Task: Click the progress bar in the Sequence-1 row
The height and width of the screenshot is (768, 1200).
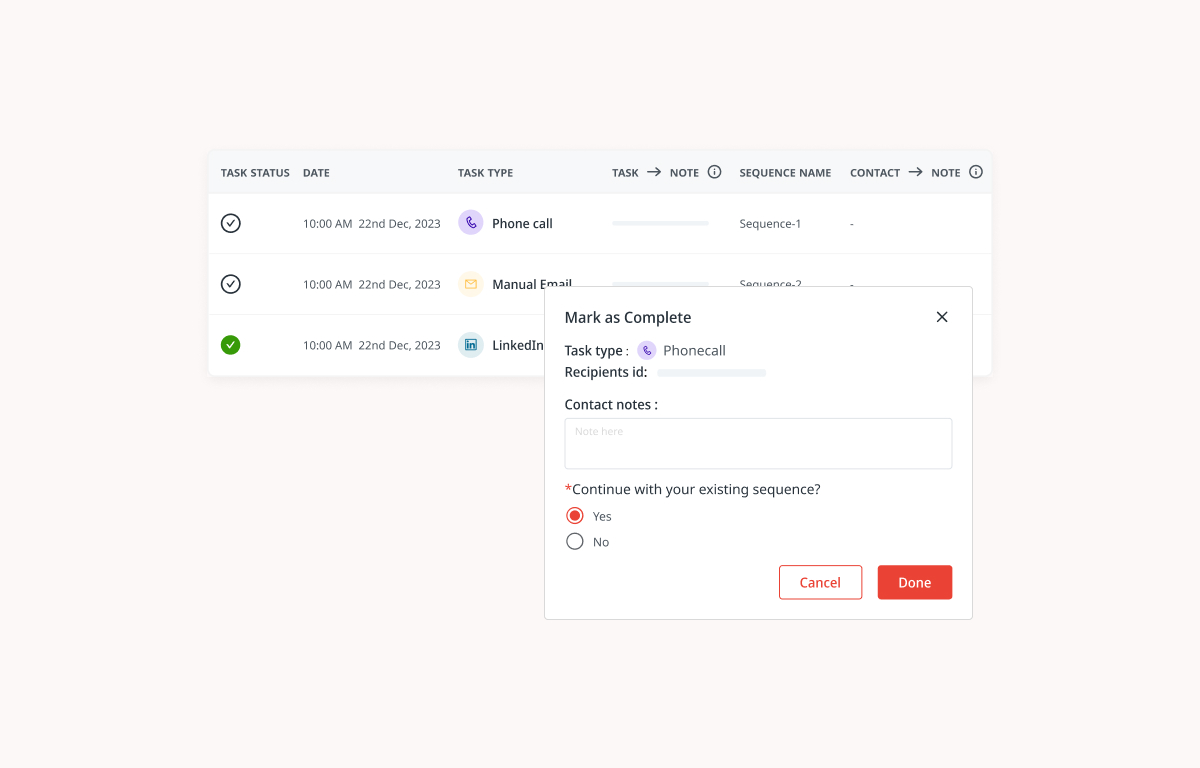Action: (659, 222)
